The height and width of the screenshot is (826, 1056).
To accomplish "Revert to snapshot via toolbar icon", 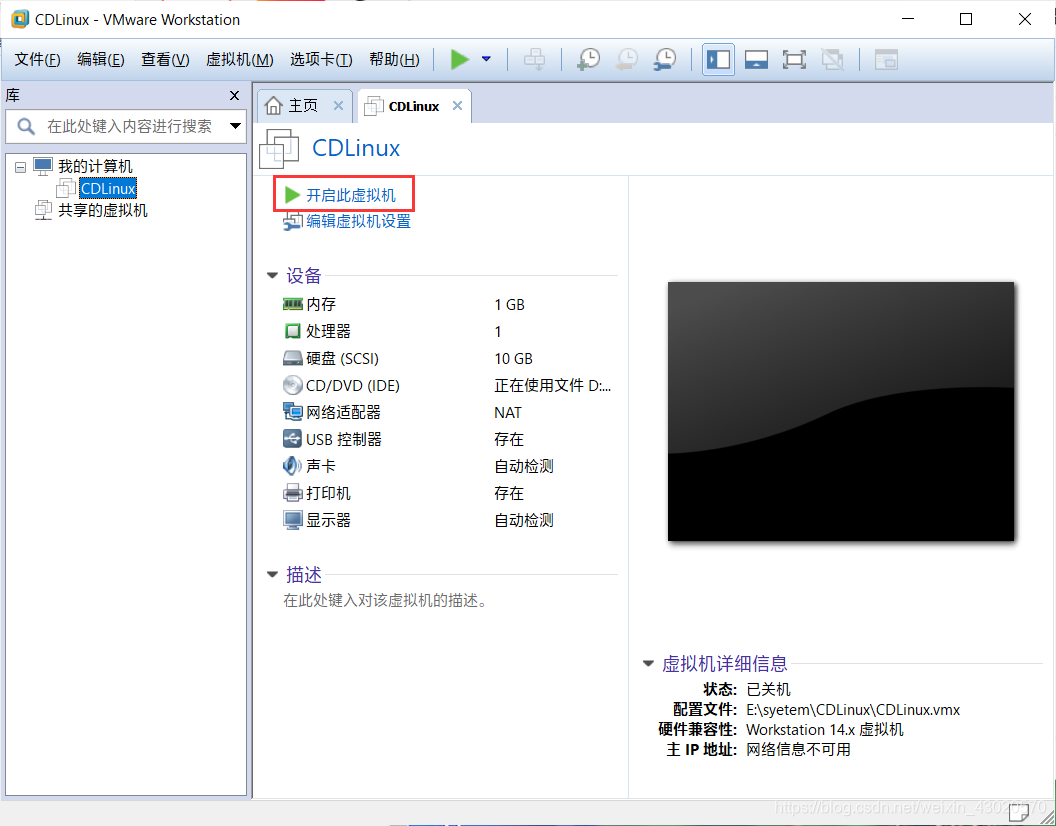I will click(x=626, y=59).
